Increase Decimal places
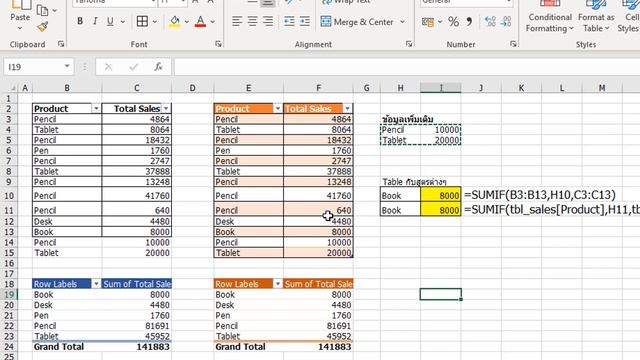Screen dimensions: 640x360 click(490, 22)
